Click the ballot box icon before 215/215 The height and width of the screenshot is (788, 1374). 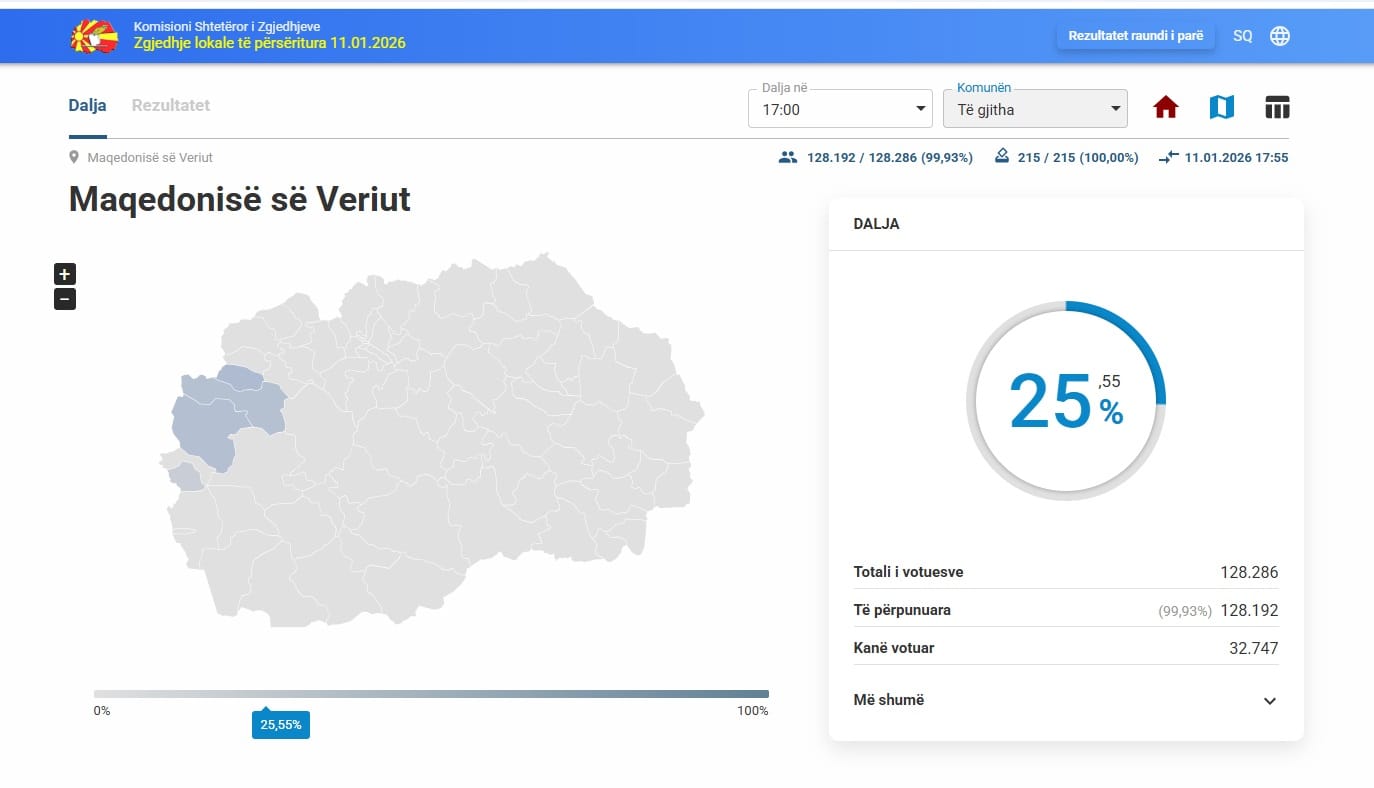tap(1001, 156)
